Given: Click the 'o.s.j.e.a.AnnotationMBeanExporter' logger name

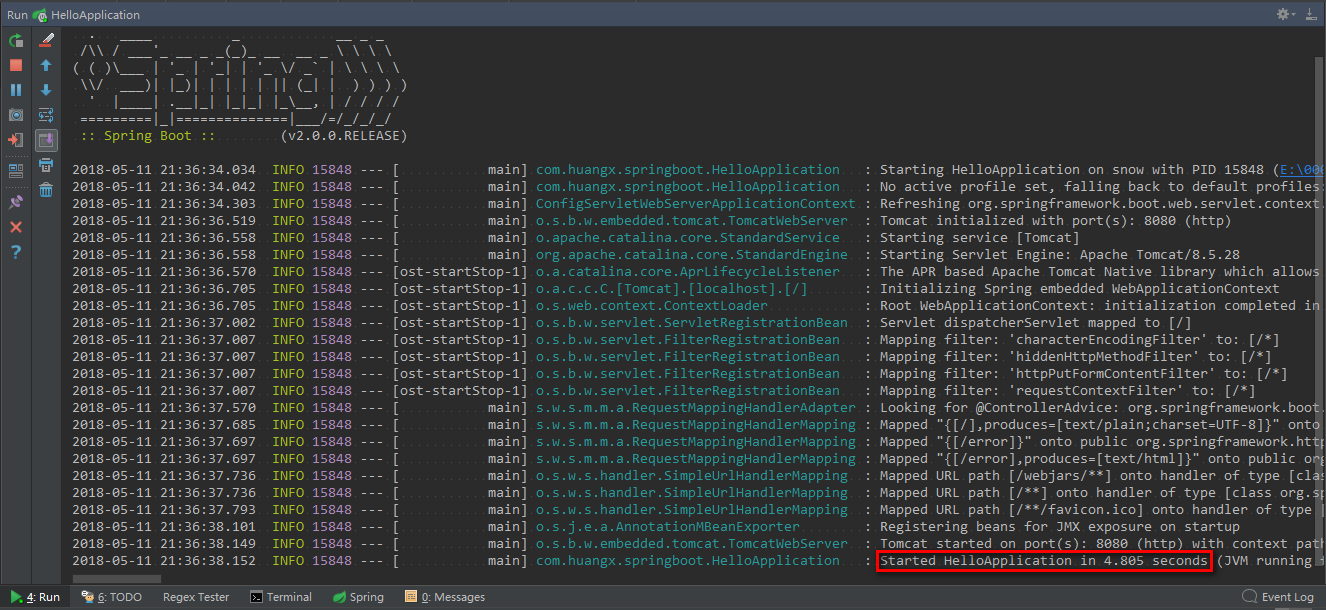Looking at the screenshot, I should tap(668, 527).
